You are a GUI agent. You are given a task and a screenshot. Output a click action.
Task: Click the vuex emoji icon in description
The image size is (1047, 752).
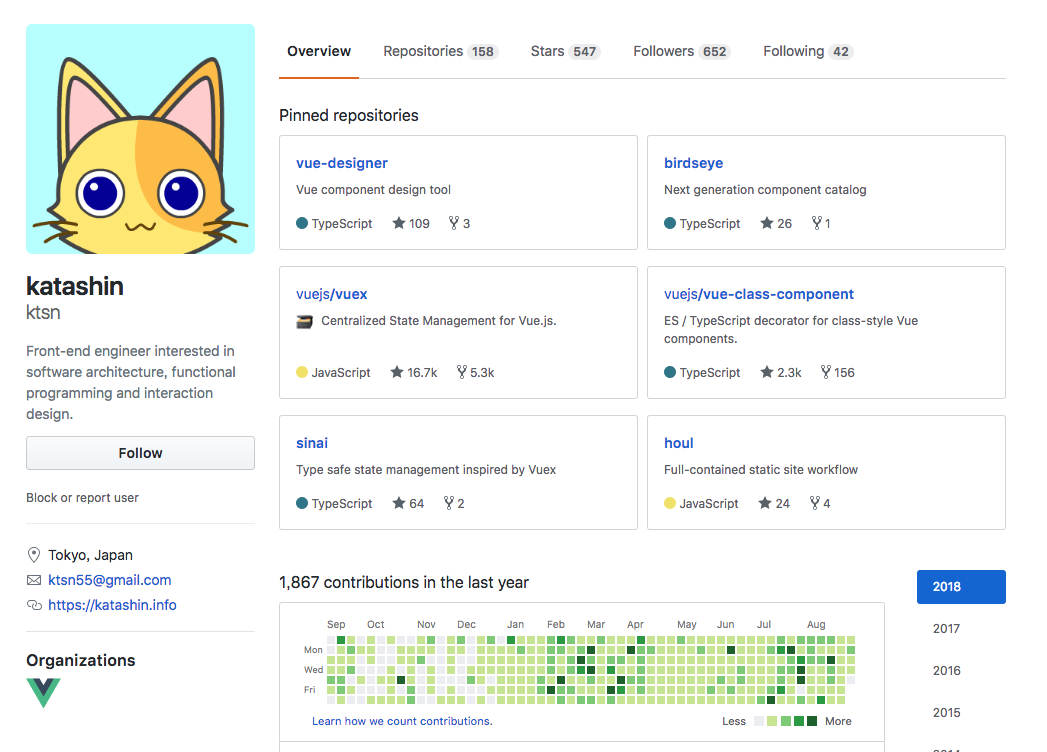304,322
